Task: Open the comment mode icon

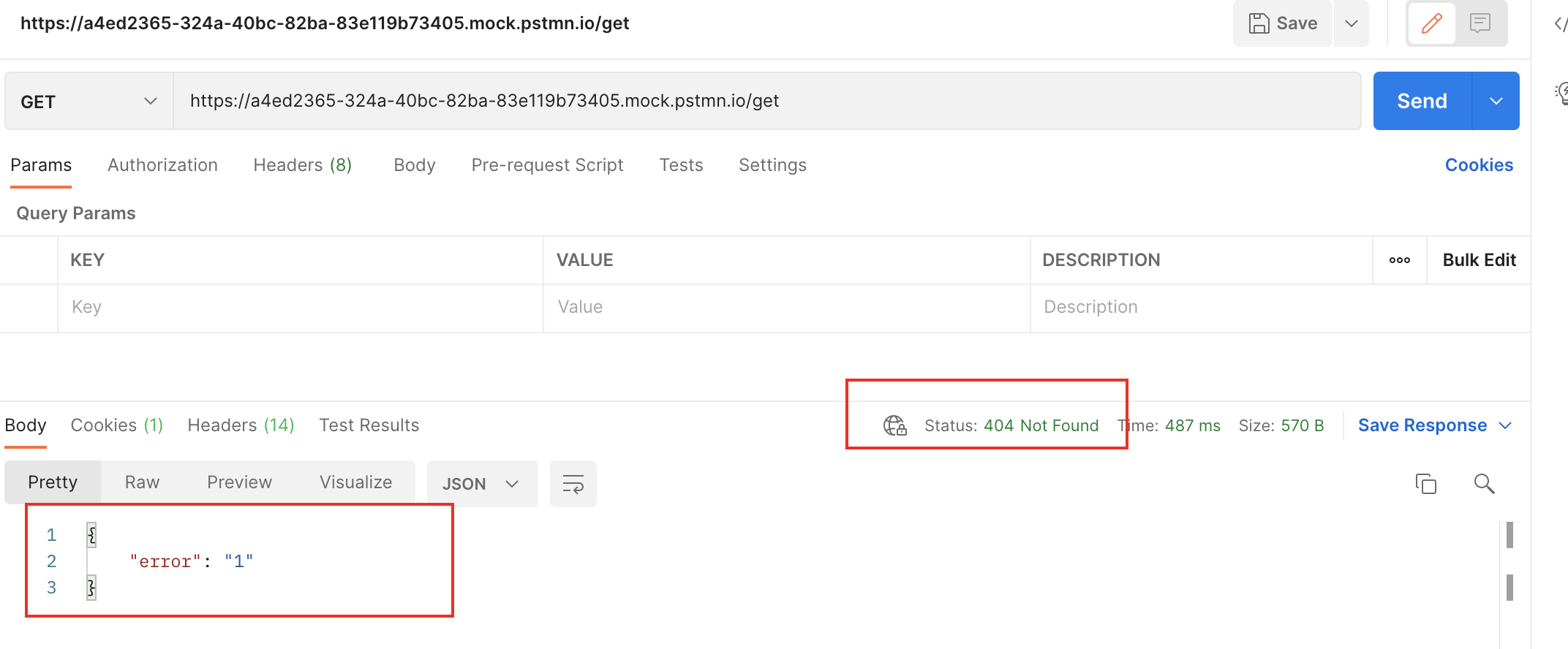Action: click(1480, 23)
